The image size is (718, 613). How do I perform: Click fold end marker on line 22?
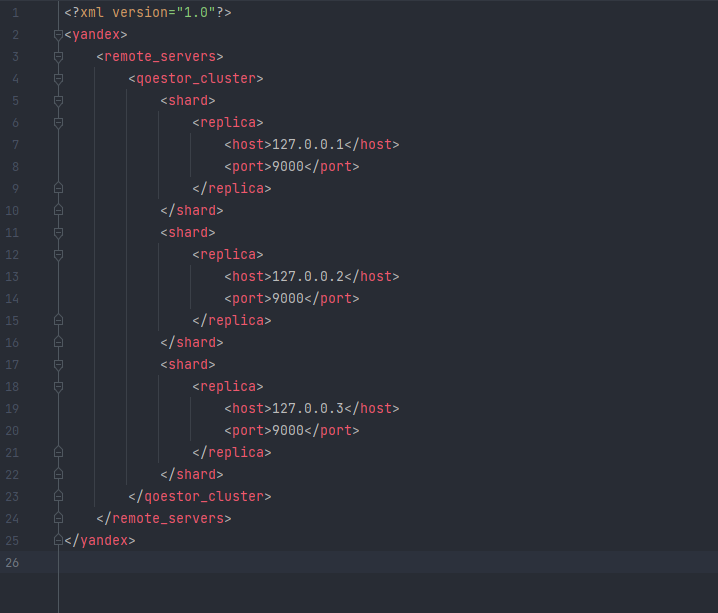58,474
